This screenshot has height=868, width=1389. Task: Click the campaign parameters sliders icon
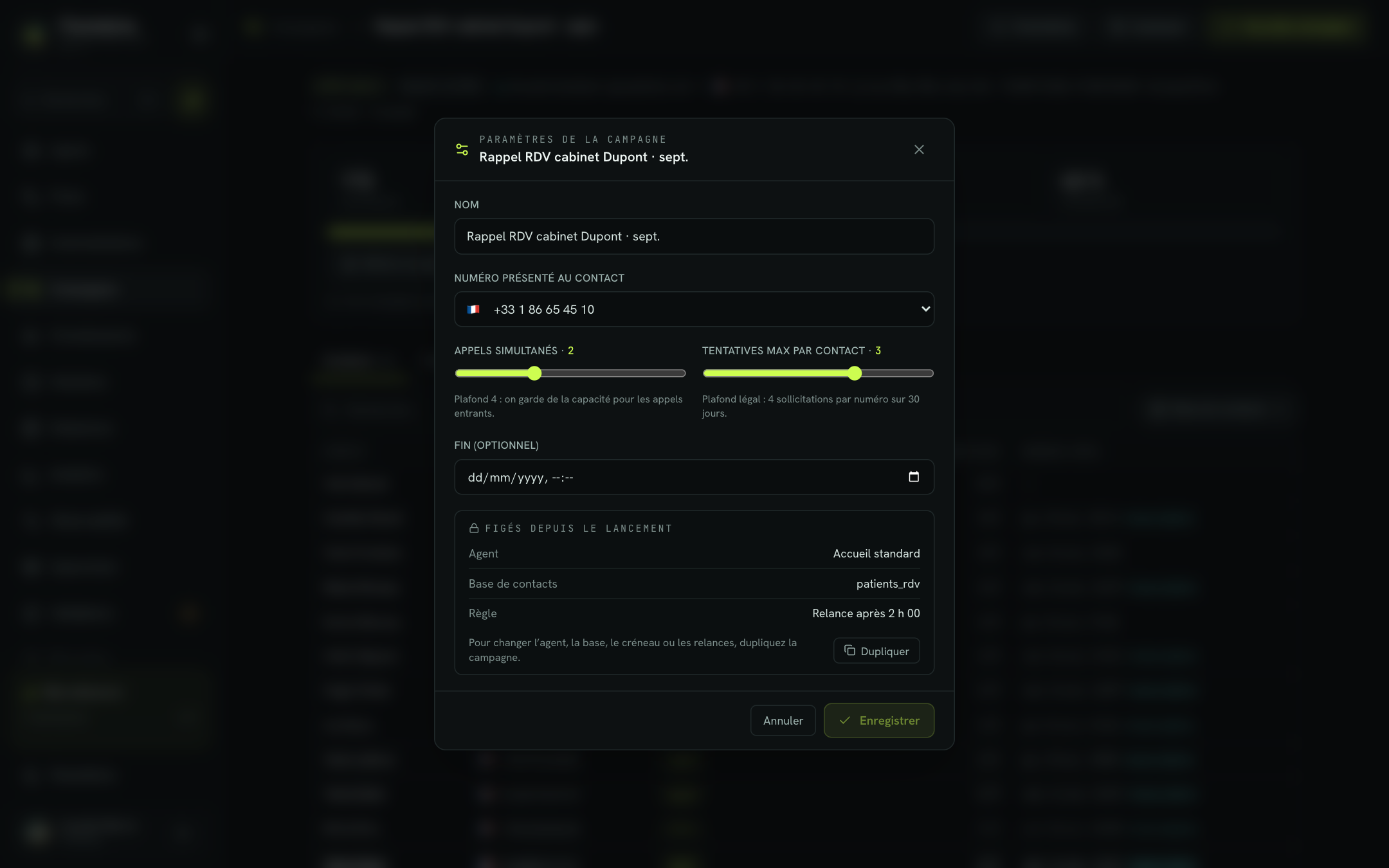[462, 149]
